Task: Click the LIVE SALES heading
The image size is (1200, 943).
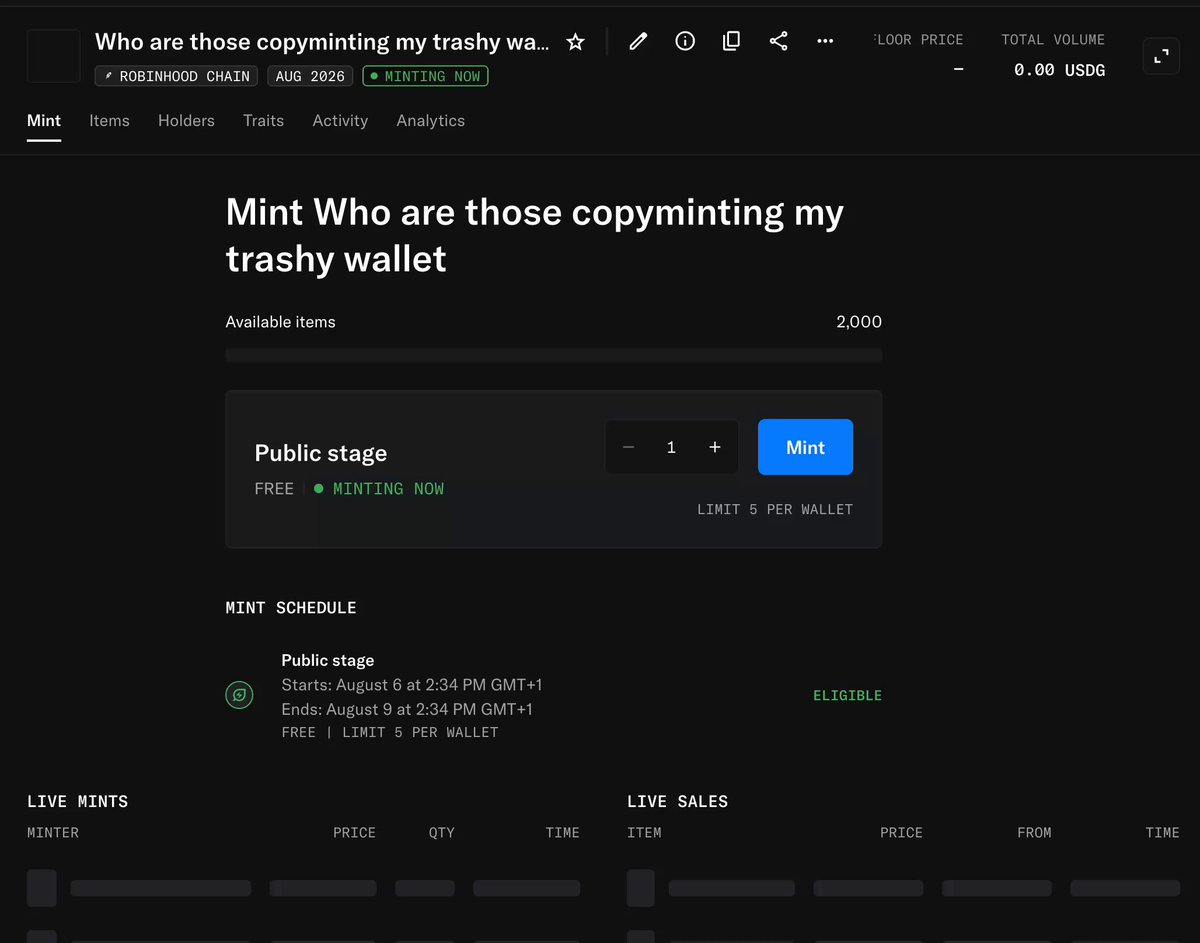Action: [x=678, y=802]
